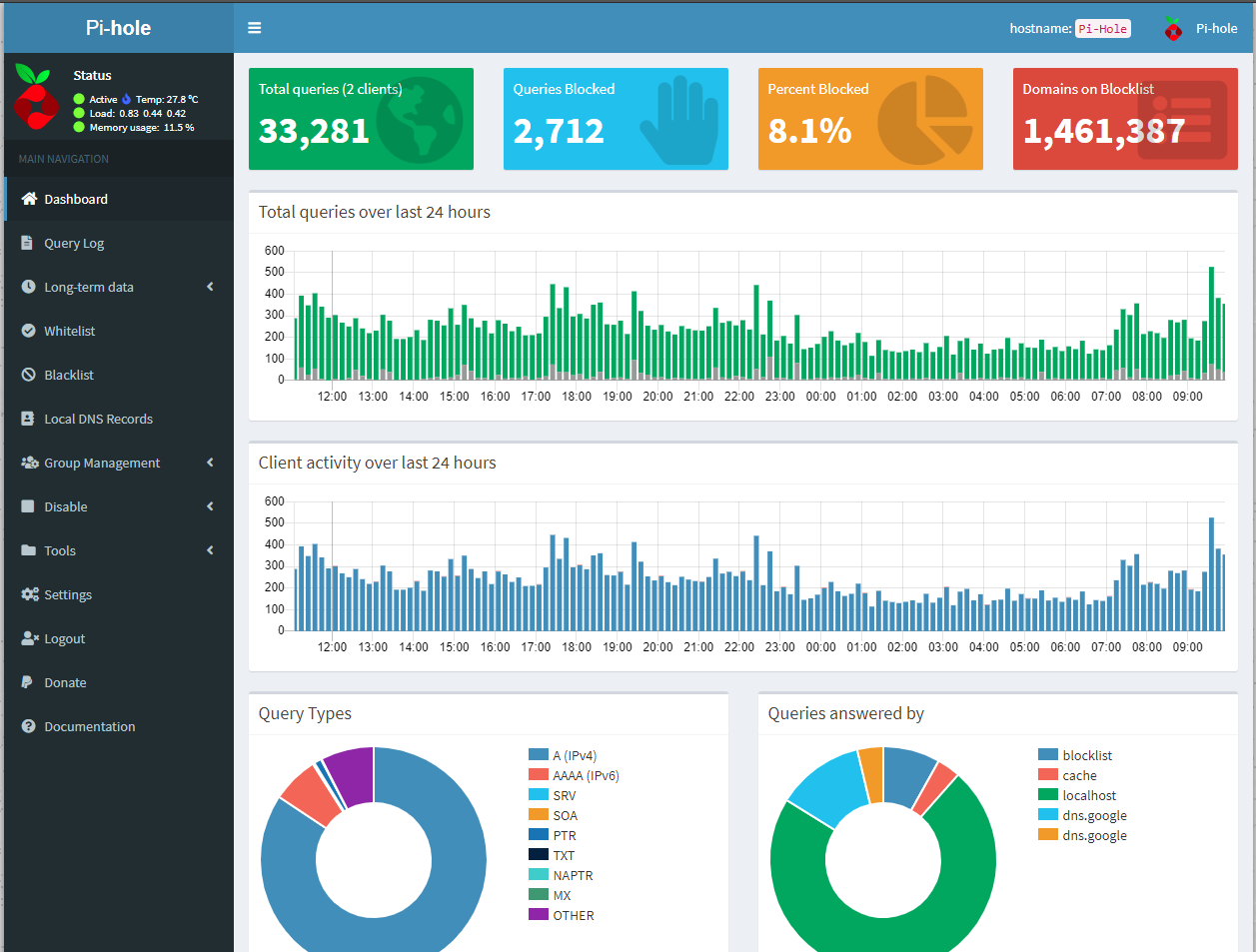The image size is (1256, 952).
Task: Click the Query Log file icon
Action: pos(28,243)
